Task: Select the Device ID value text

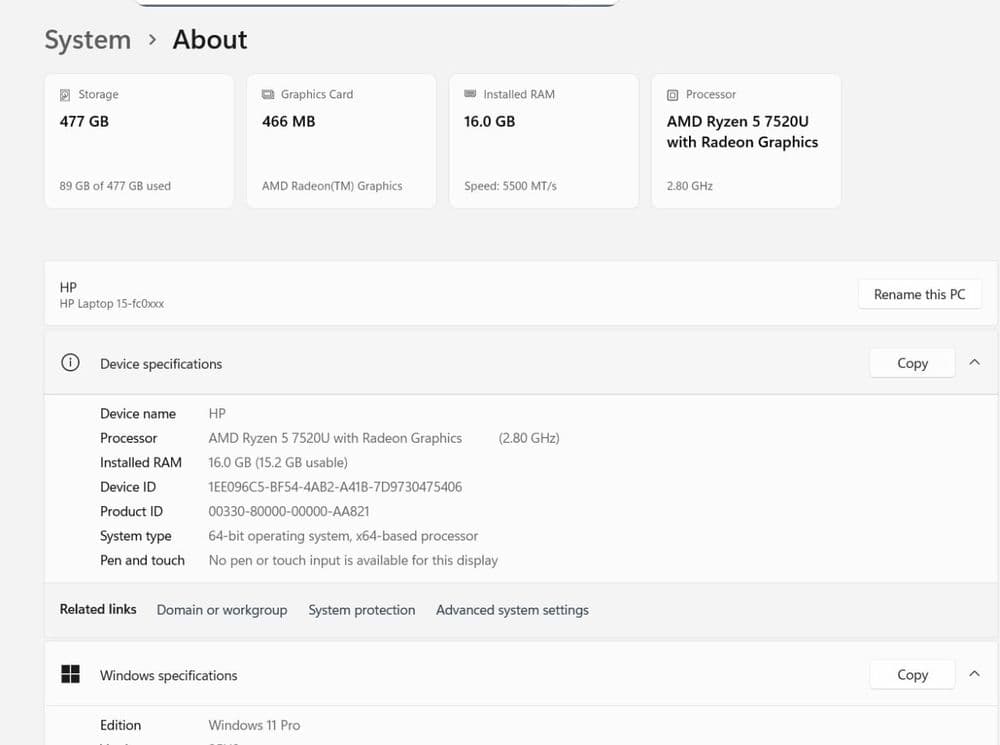Action: (x=335, y=487)
